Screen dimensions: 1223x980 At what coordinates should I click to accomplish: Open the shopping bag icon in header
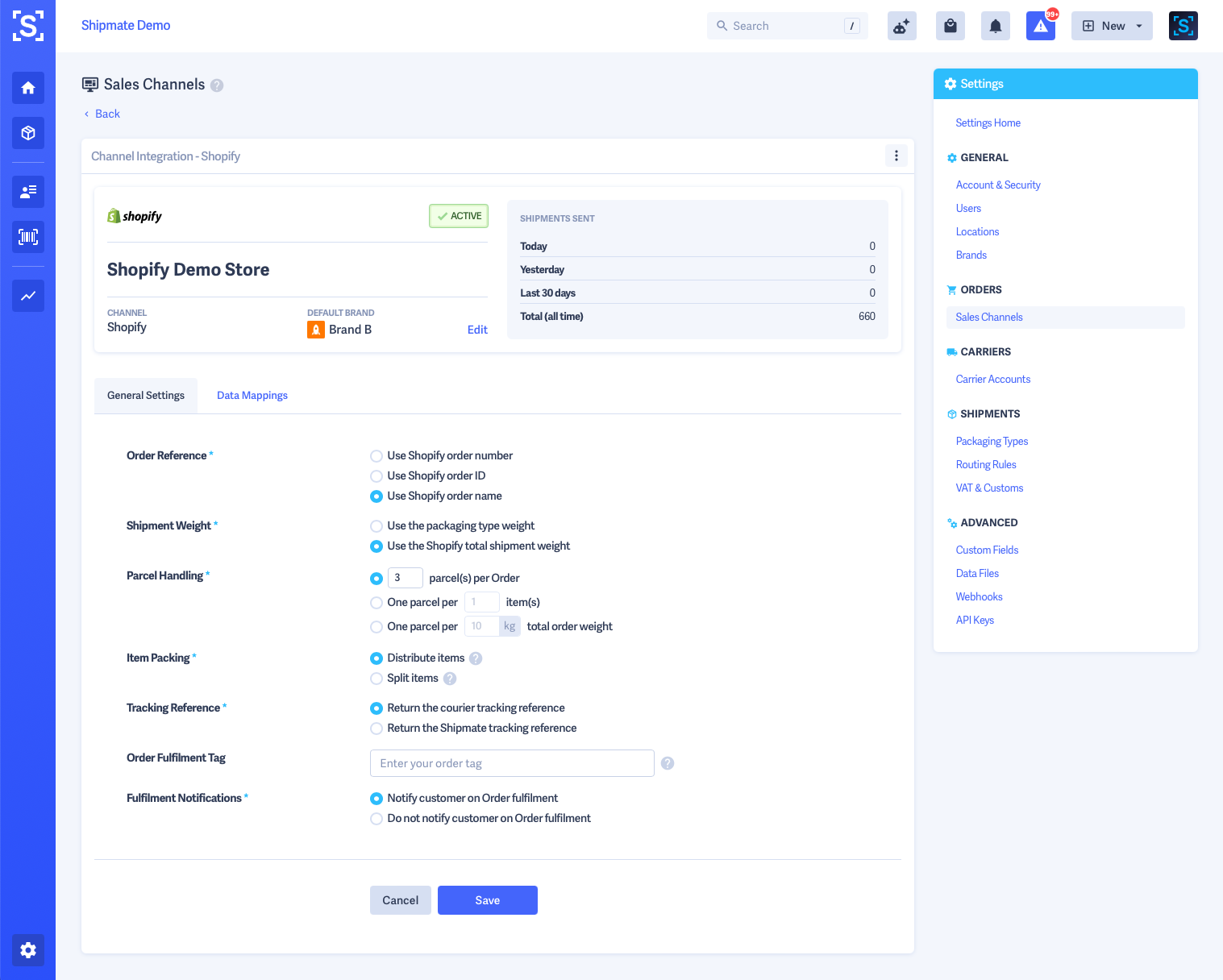point(950,25)
